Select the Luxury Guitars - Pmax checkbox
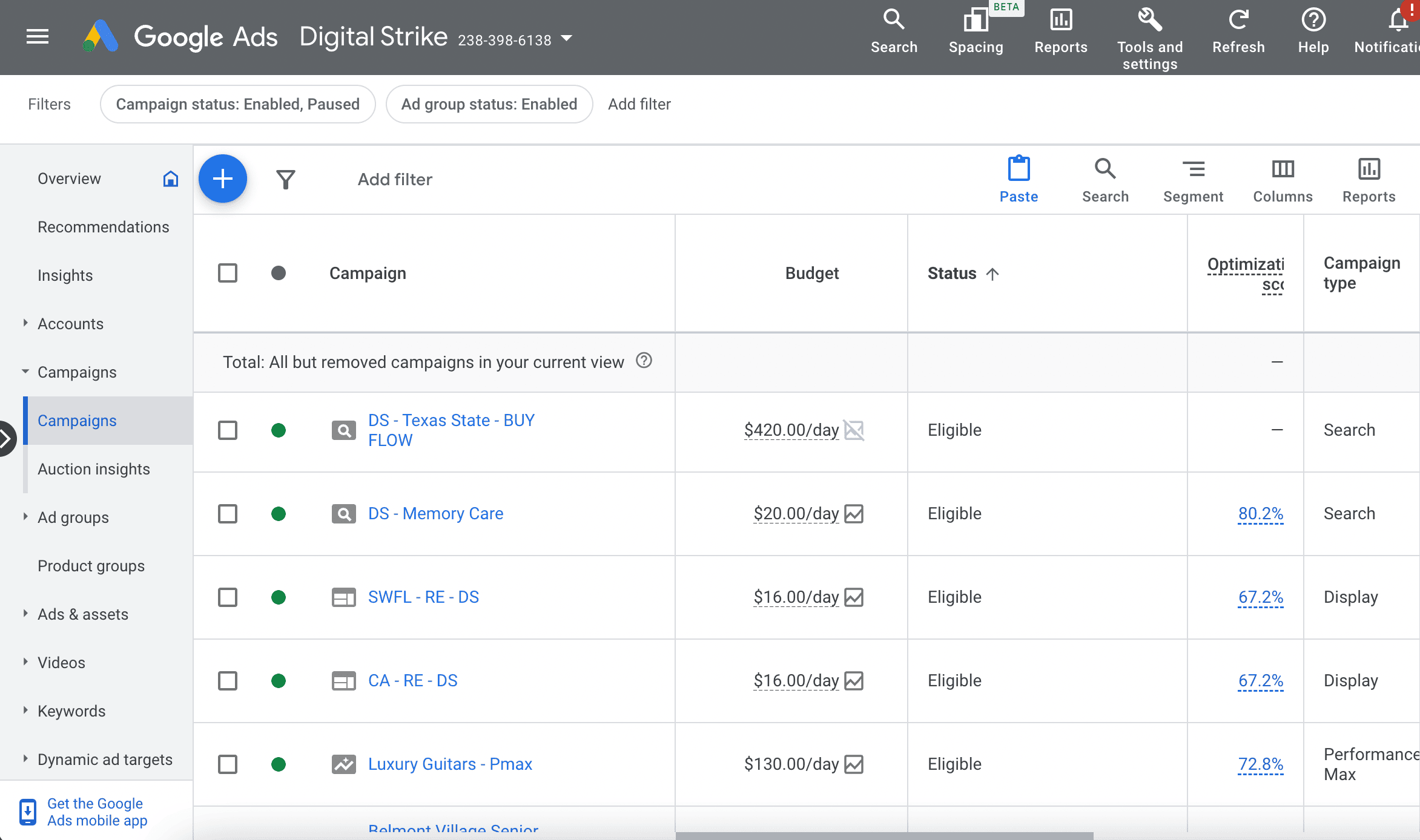Screen dimensions: 1420x840 [228, 764]
